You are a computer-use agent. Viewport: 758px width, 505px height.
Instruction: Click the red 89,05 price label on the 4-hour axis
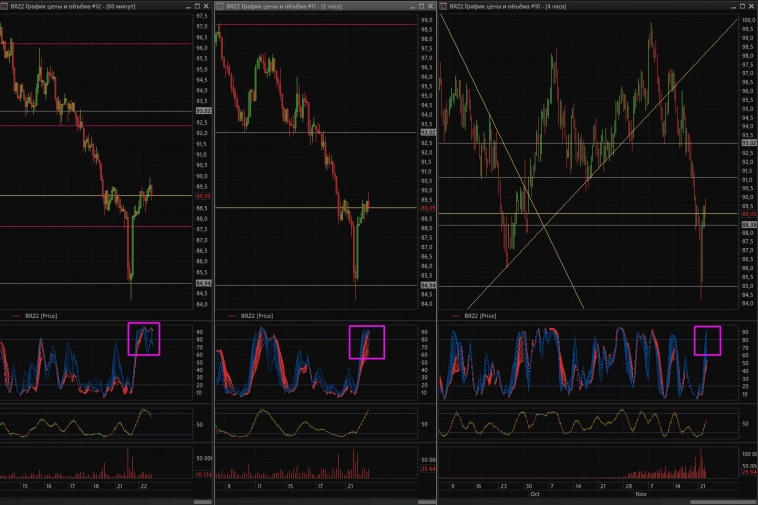tap(748, 213)
